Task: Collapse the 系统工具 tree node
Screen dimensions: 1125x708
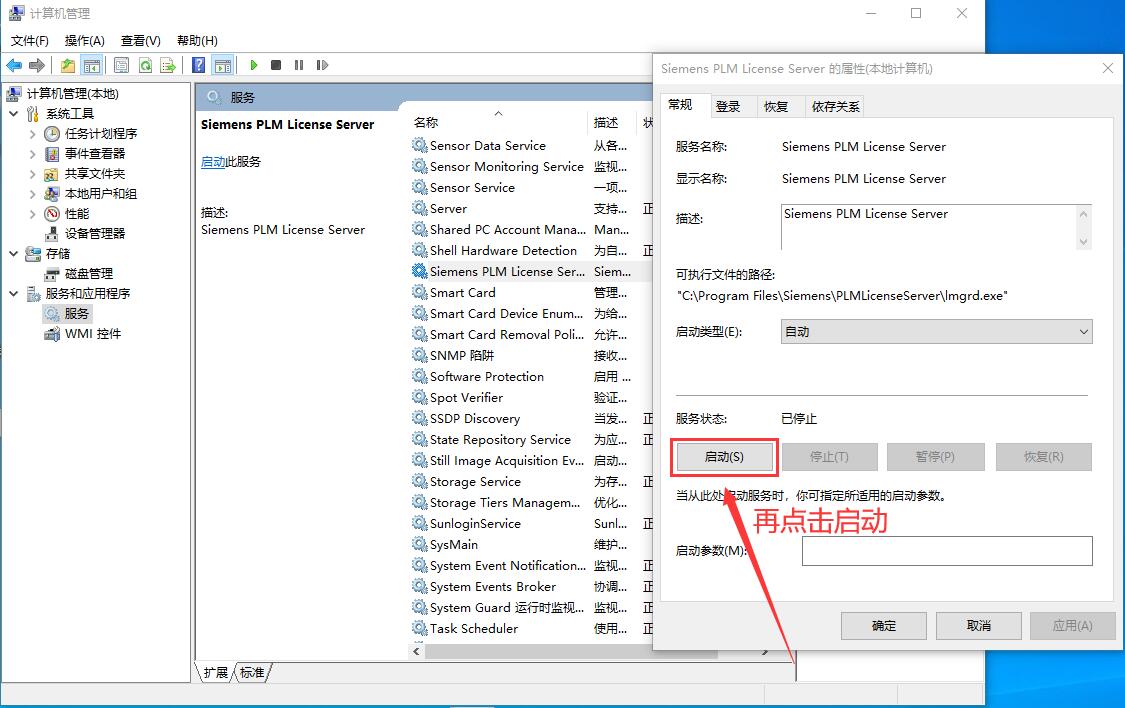Action: coord(14,114)
